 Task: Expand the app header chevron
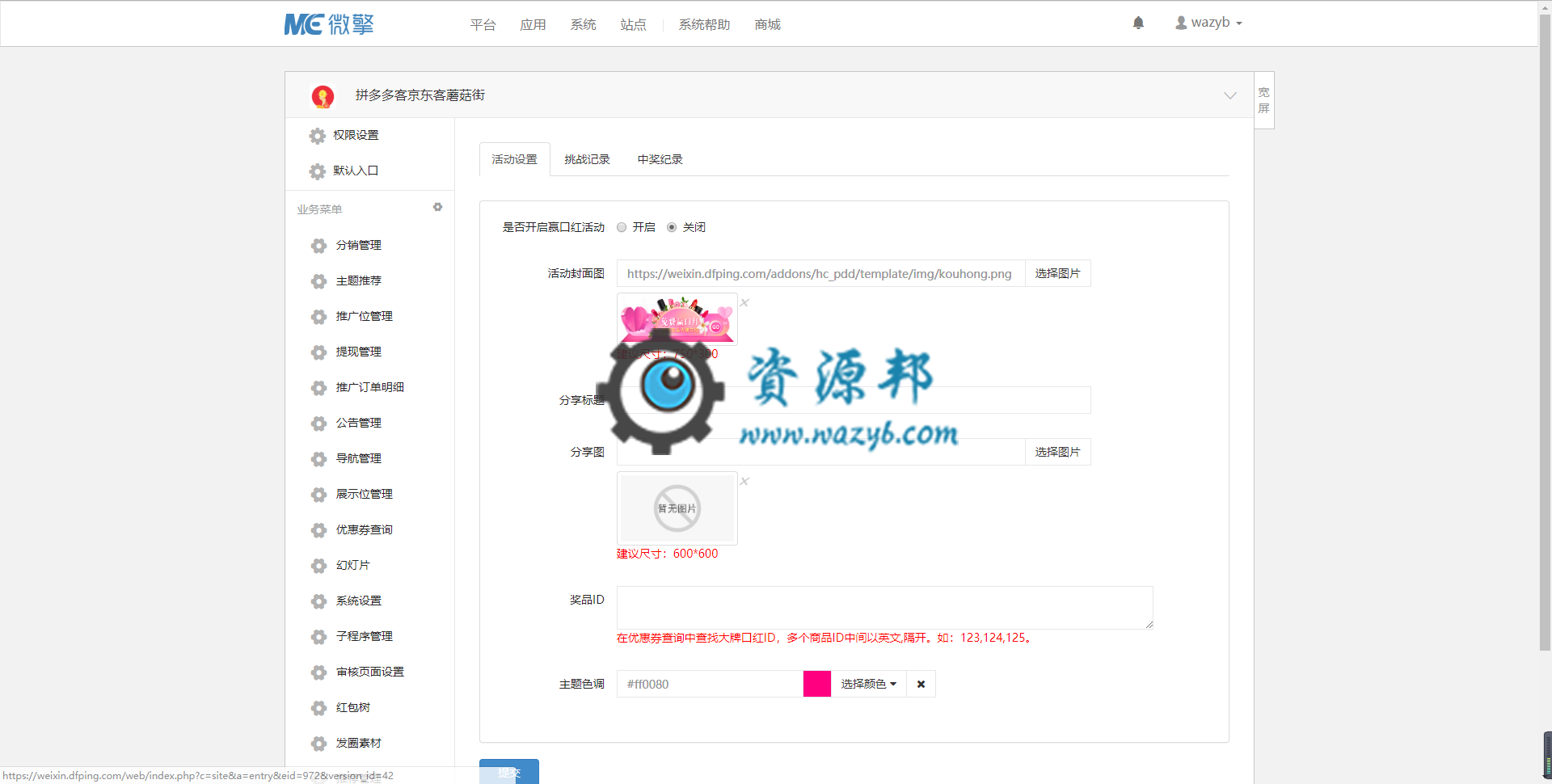click(1229, 95)
